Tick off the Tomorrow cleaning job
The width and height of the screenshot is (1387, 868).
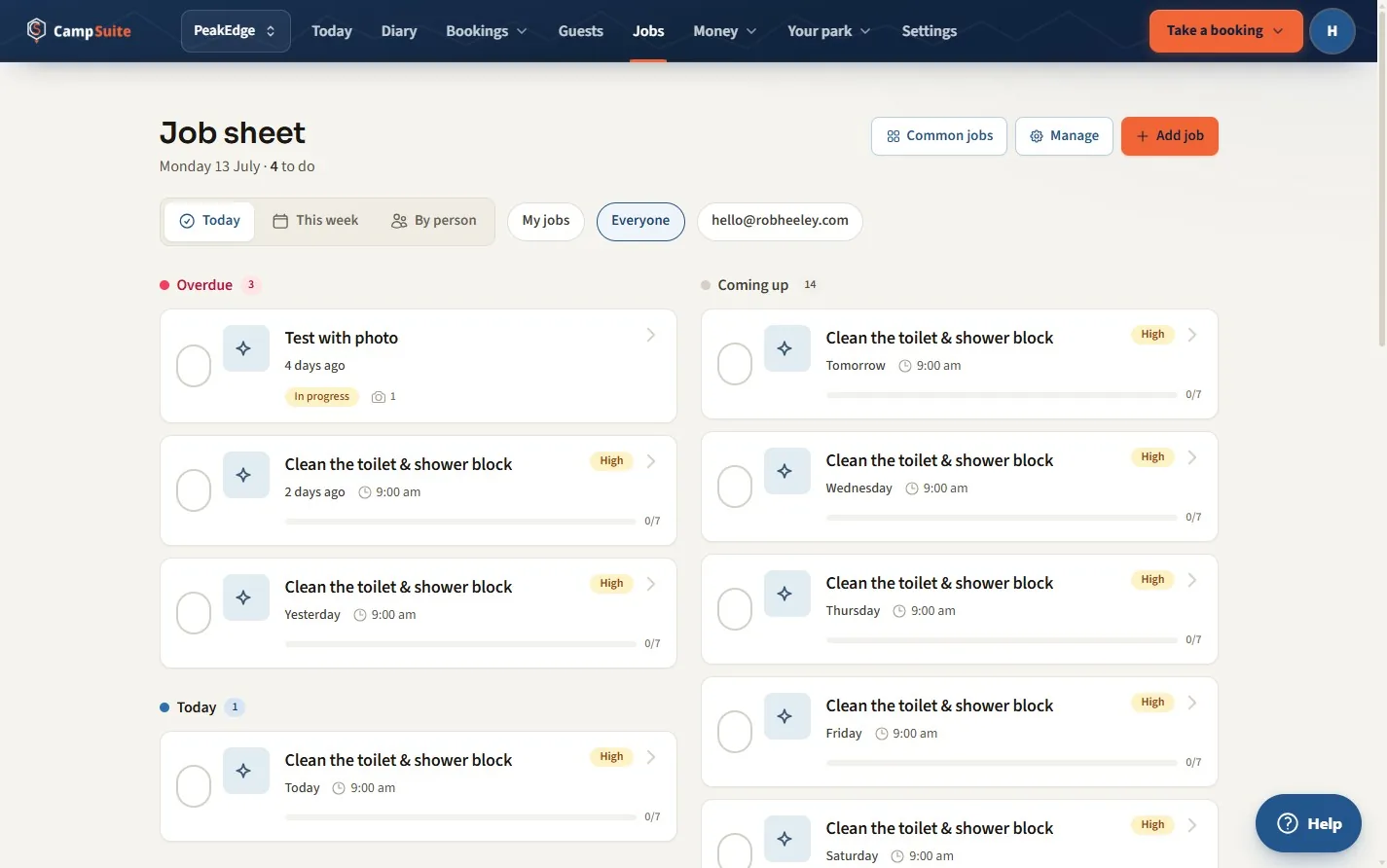click(x=735, y=364)
